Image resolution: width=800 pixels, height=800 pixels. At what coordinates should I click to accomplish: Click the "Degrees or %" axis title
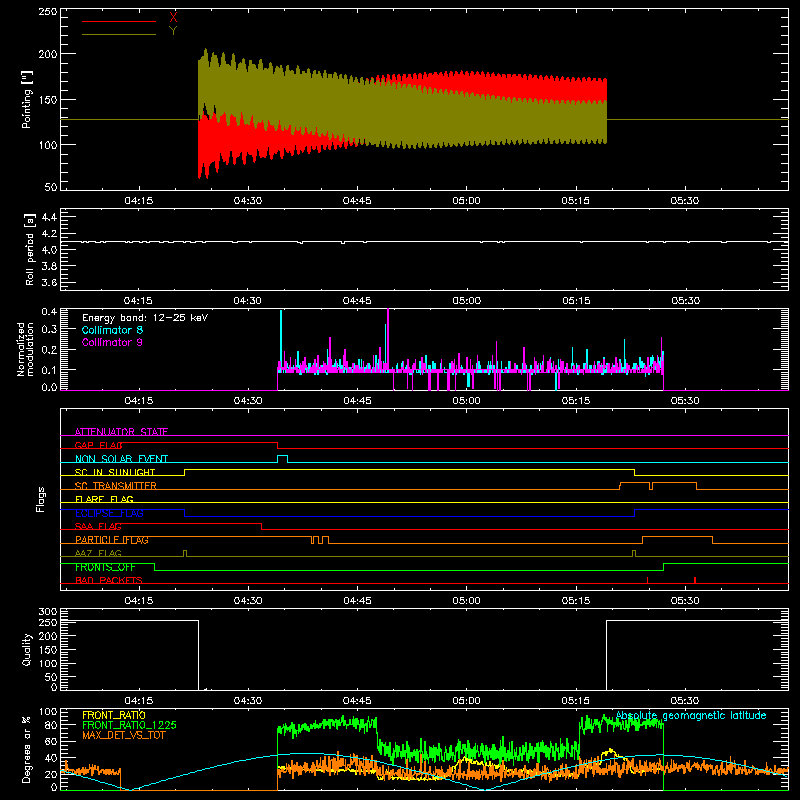point(27,749)
